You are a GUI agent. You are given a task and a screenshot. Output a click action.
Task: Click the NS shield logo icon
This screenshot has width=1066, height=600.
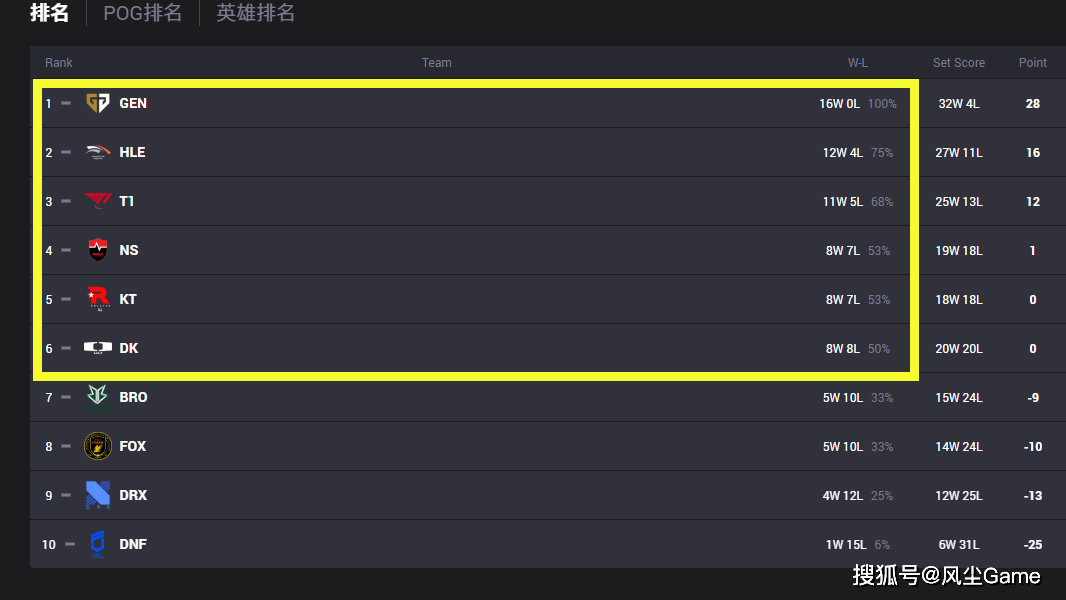(x=98, y=250)
